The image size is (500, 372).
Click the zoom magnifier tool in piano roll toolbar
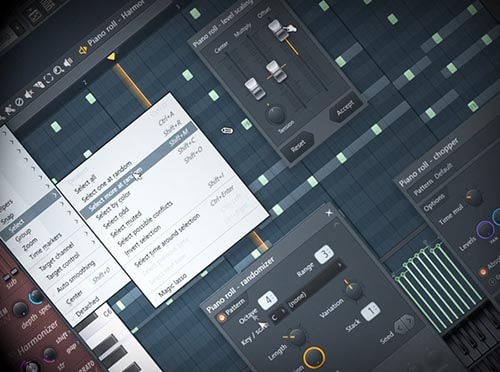58,71
